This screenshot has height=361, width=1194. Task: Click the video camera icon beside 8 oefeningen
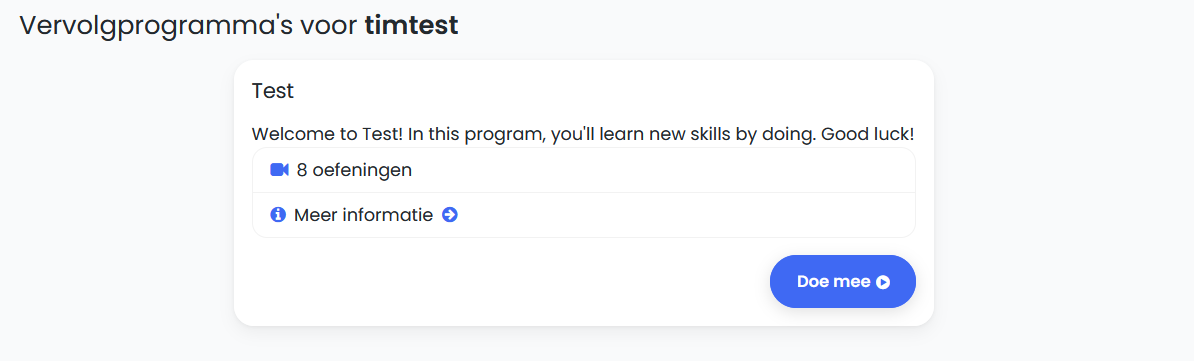[x=279, y=170]
